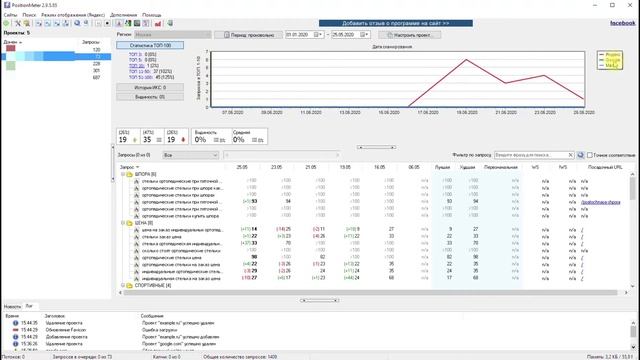Click the yellow folder icon for group ШПОРА

click(129, 174)
